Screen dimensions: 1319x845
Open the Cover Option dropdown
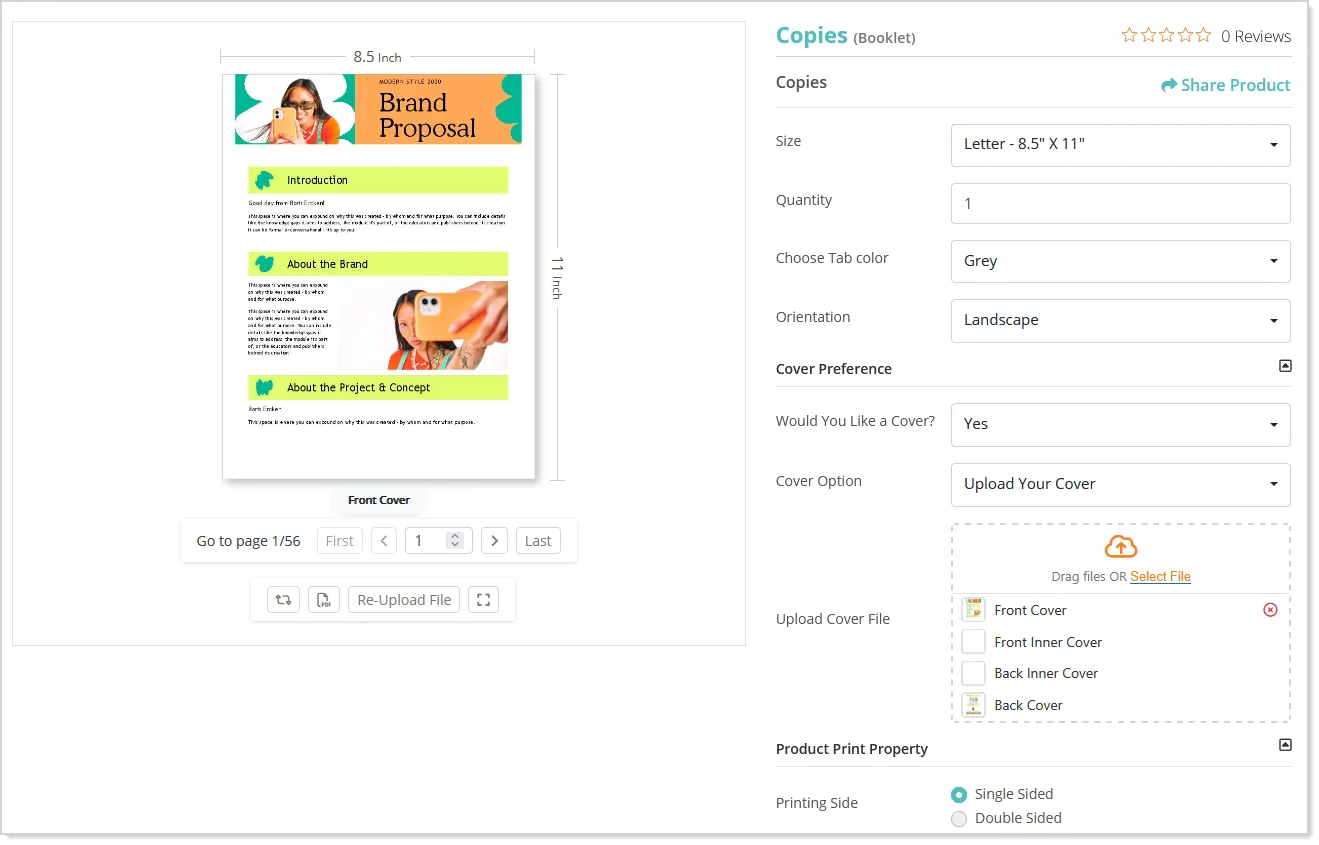(1120, 485)
